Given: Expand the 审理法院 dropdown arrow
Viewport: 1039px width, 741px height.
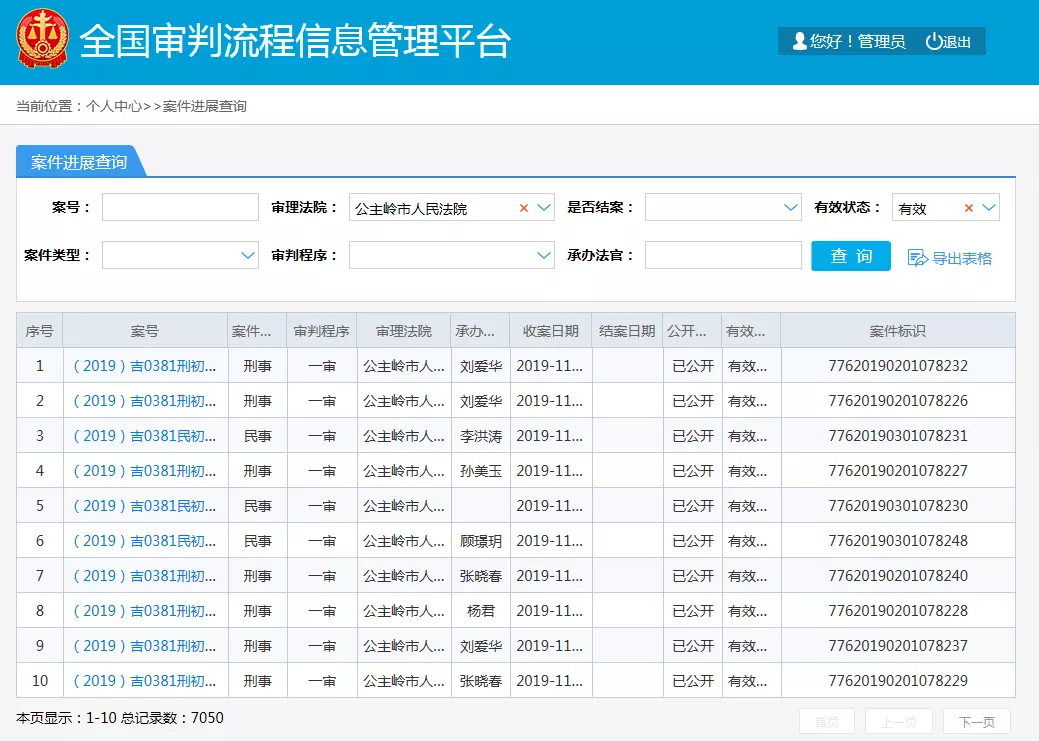Looking at the screenshot, I should tap(544, 208).
